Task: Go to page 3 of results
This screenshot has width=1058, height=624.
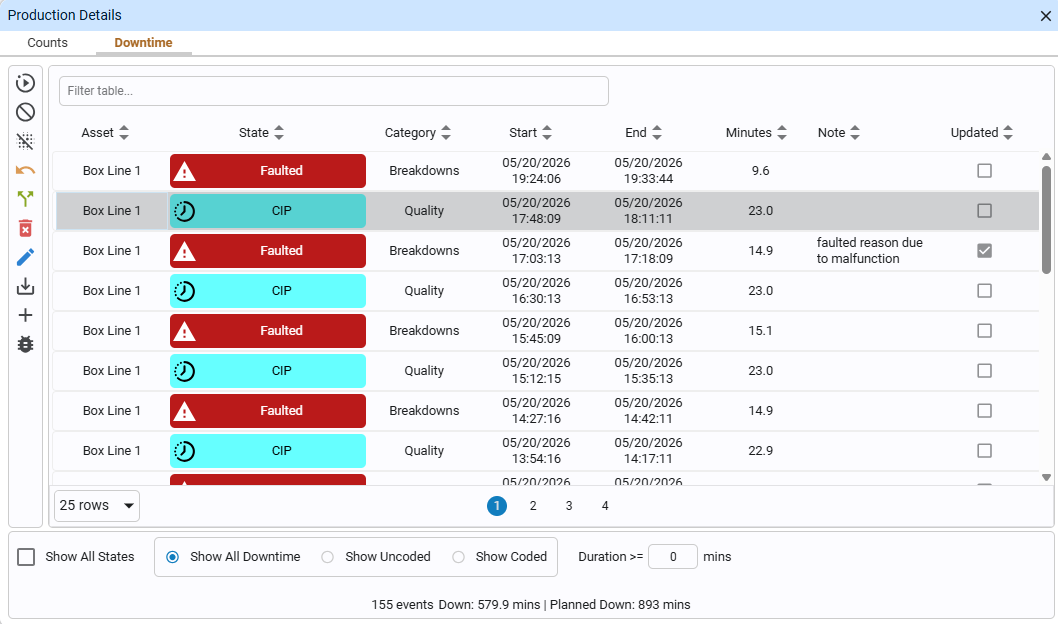Action: (569, 506)
